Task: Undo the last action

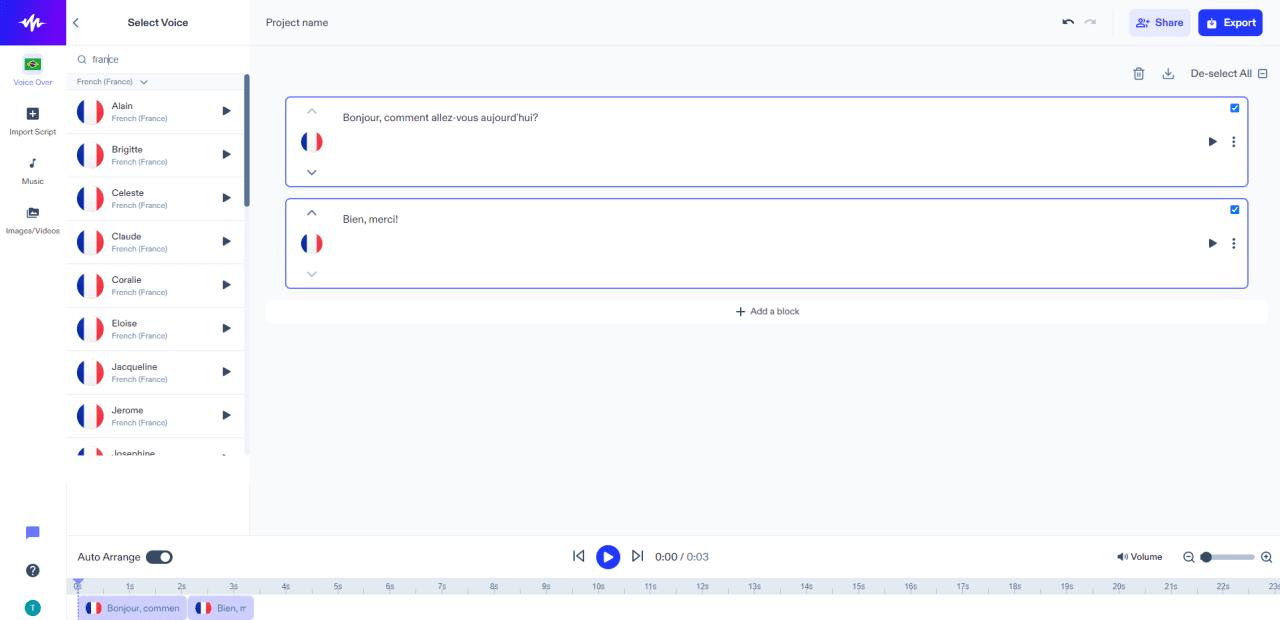Action: point(1068,22)
